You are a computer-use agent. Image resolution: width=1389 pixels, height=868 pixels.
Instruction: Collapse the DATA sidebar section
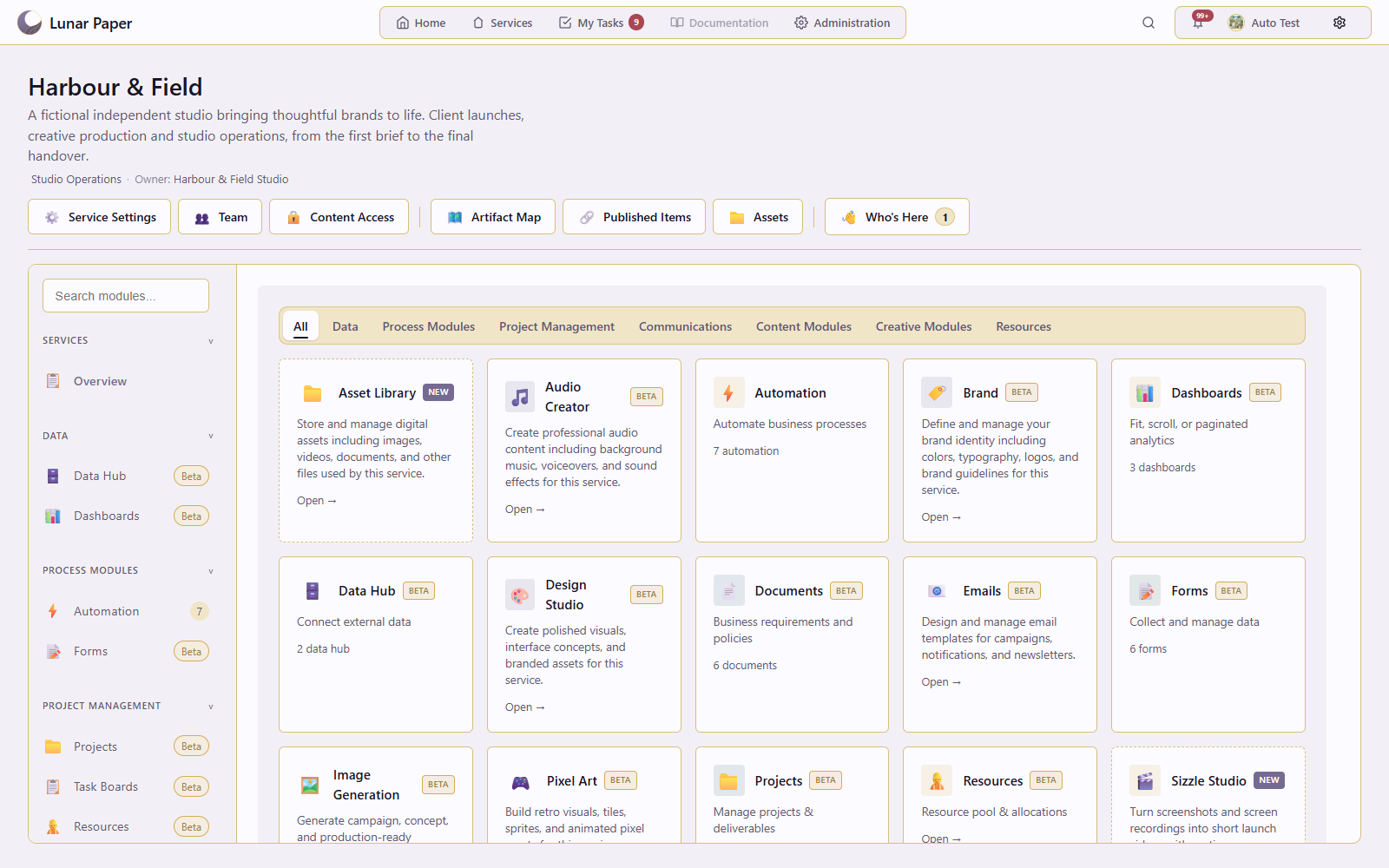coord(211,436)
